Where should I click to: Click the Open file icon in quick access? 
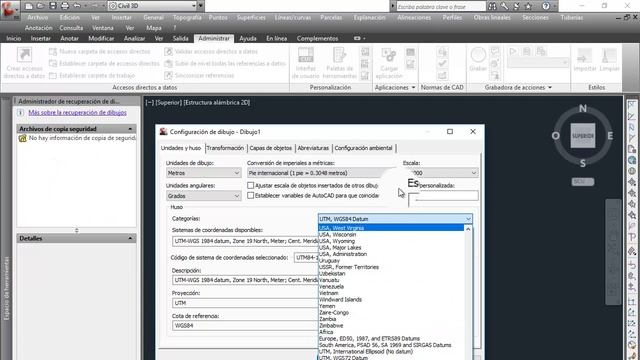(40, 6)
